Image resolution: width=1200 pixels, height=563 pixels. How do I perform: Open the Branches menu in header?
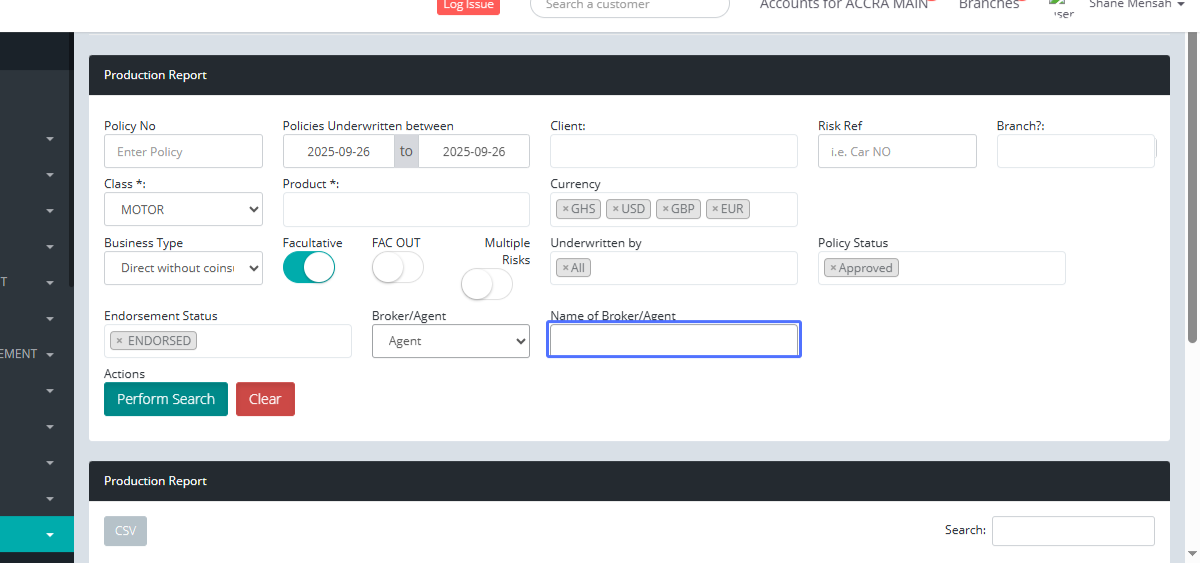pos(990,5)
